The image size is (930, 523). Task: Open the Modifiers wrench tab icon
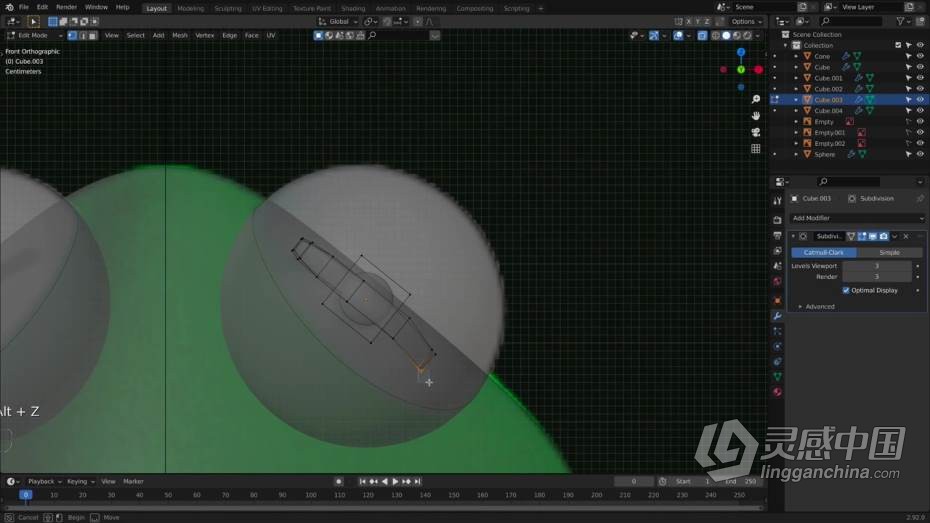tap(777, 316)
